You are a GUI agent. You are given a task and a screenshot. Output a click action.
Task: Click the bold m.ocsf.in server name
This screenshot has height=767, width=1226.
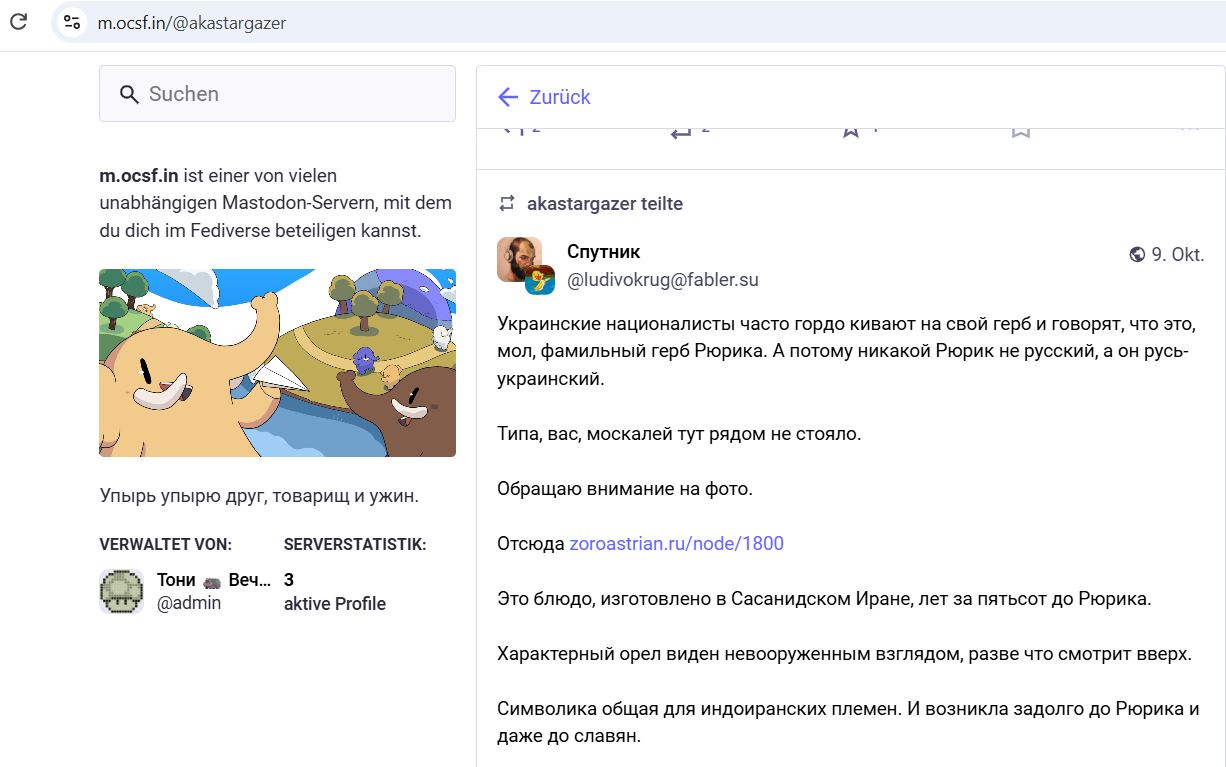[139, 175]
